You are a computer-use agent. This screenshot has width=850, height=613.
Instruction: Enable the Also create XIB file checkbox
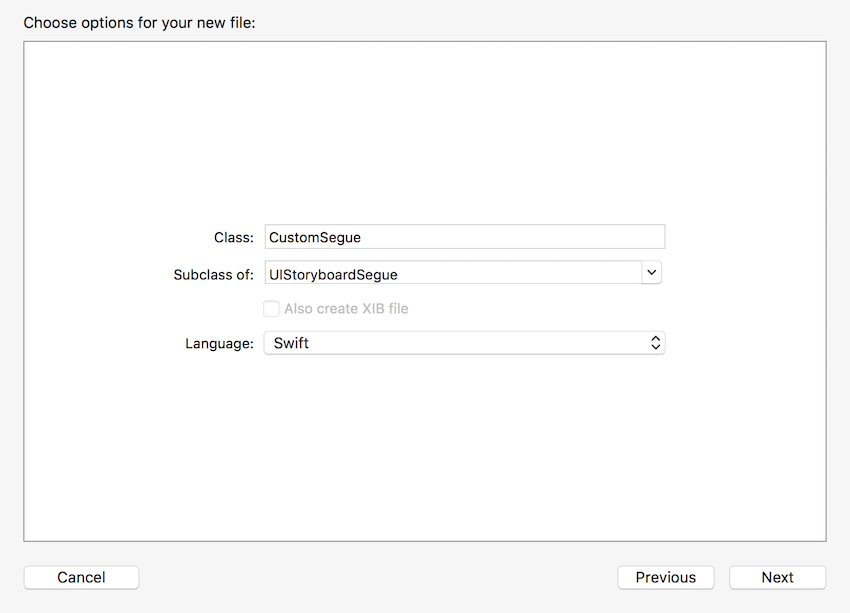coord(271,309)
